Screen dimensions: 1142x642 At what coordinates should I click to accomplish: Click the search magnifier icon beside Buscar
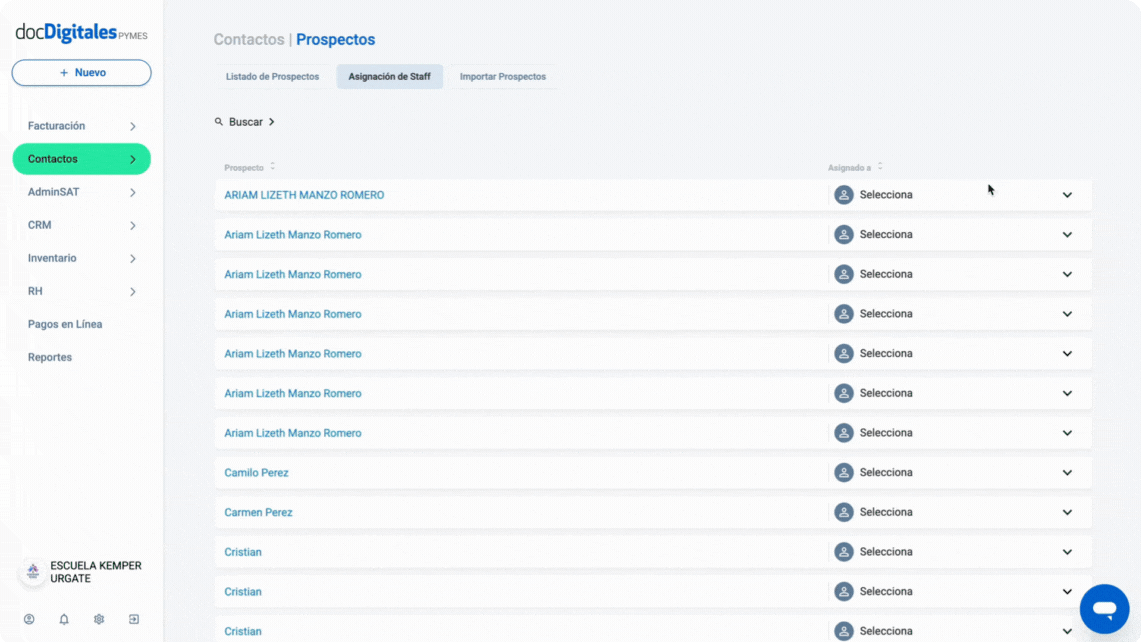point(218,122)
